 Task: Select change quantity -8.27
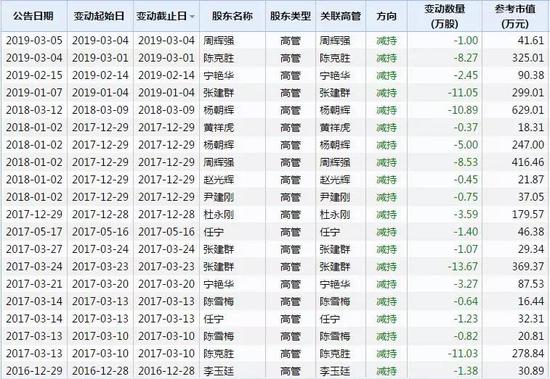pos(465,58)
